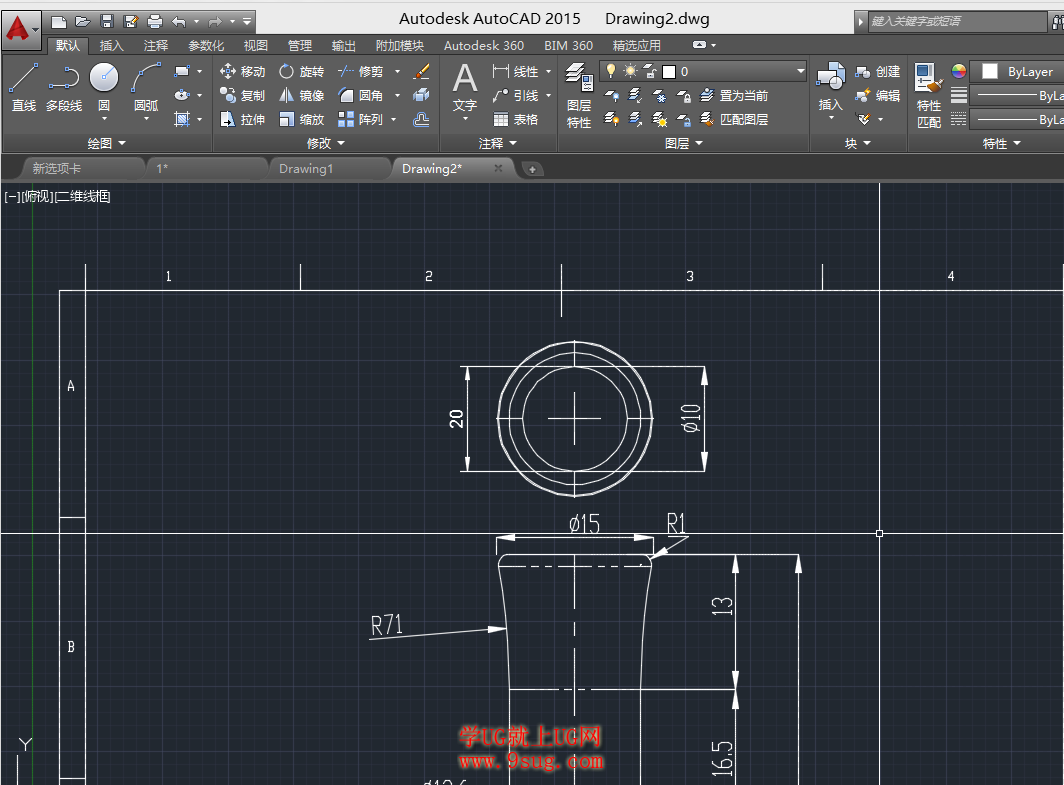Choose the Fillet (圆角) tool
This screenshot has height=785, width=1064.
tap(361, 96)
